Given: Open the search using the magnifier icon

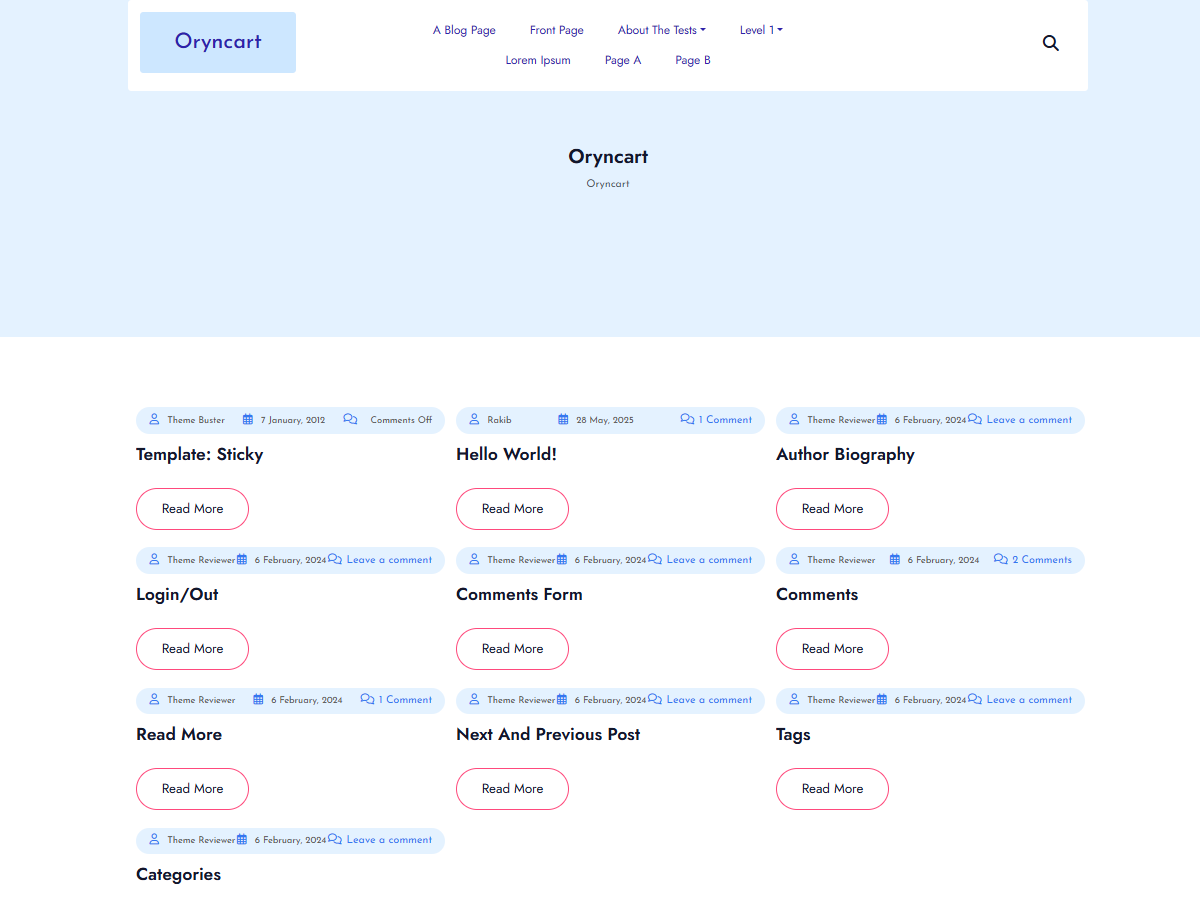Looking at the screenshot, I should pyautogui.click(x=1050, y=43).
